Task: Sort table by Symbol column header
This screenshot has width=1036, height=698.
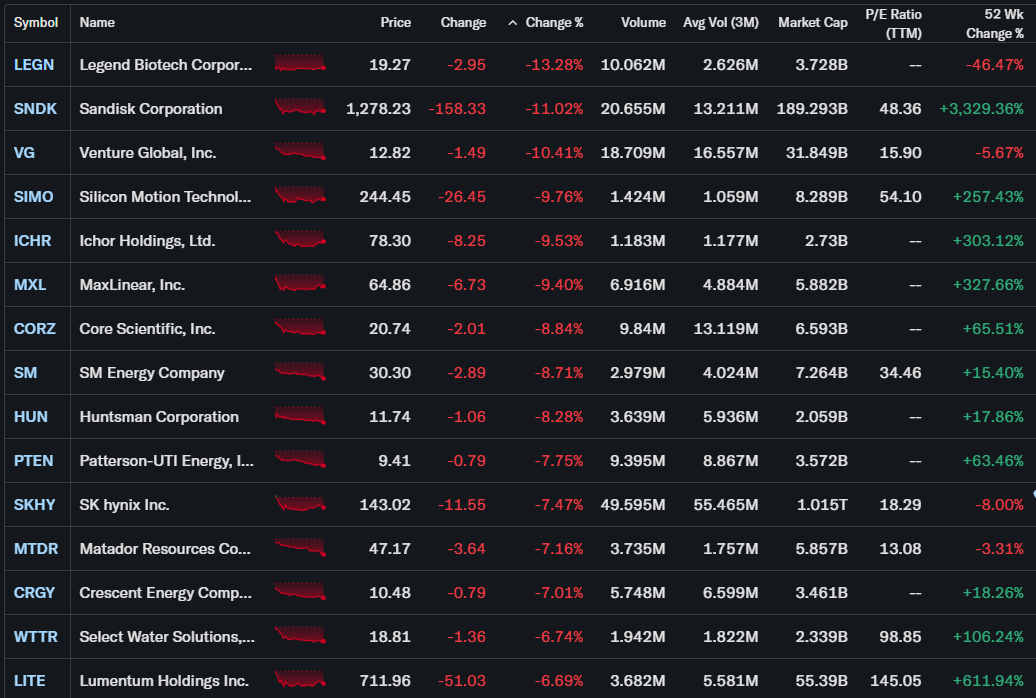Action: coord(36,22)
